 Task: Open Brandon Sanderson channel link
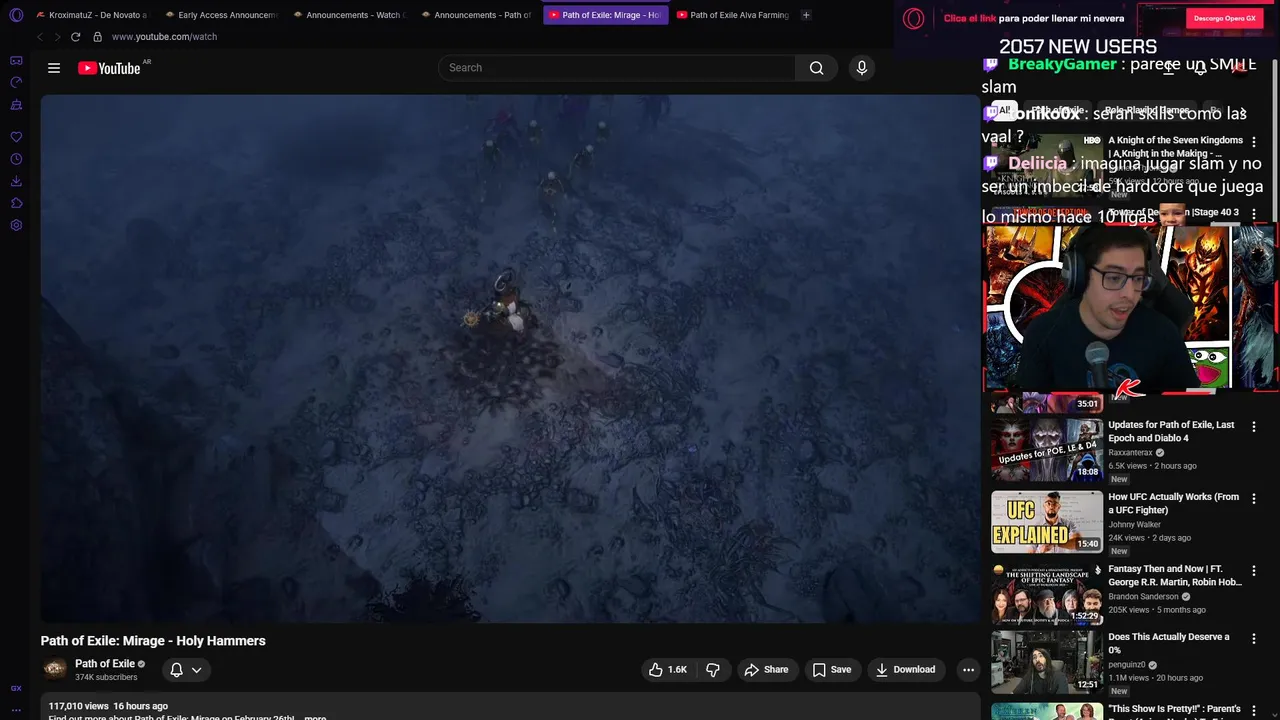(x=1144, y=597)
